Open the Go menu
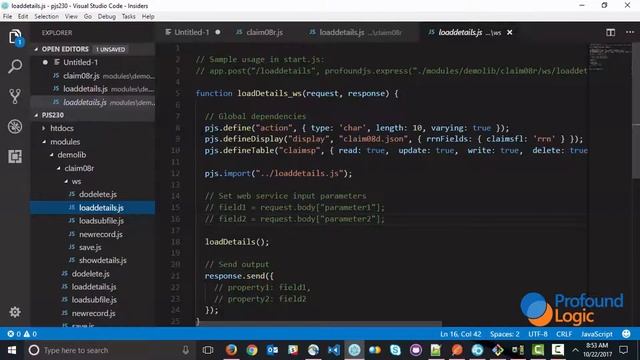 tap(88, 16)
